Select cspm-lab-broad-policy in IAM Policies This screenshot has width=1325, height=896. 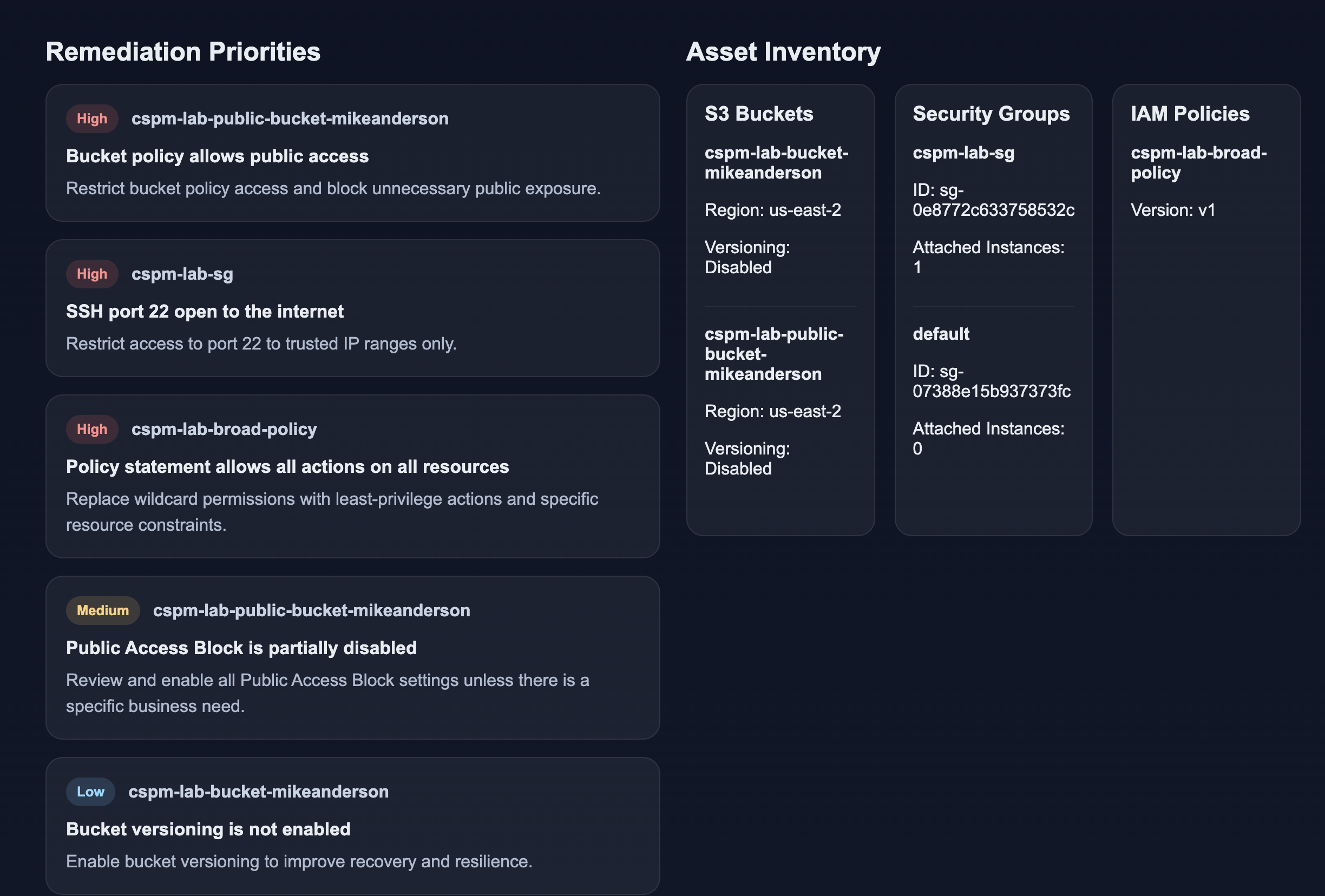(x=1198, y=163)
